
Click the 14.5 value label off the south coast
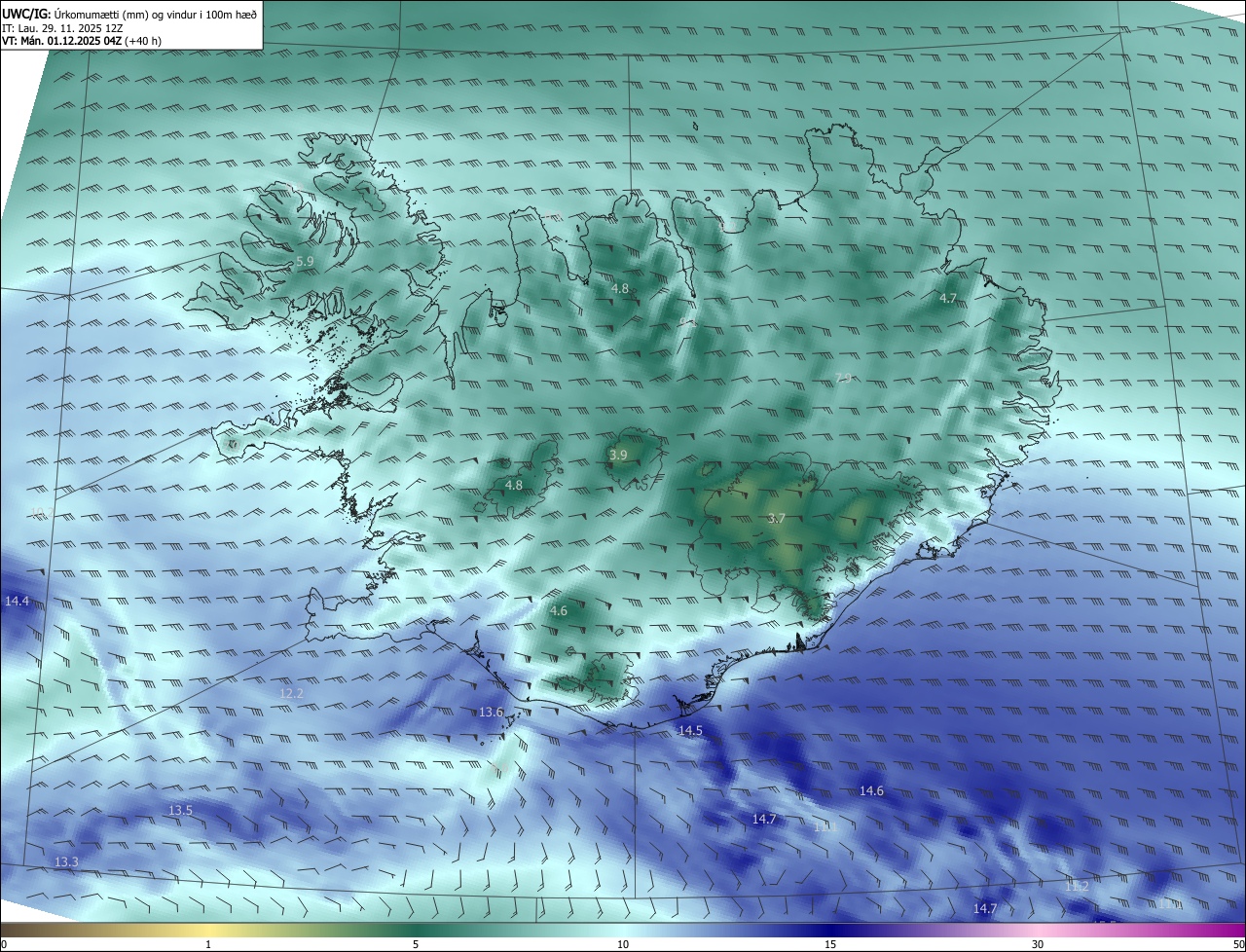click(690, 730)
